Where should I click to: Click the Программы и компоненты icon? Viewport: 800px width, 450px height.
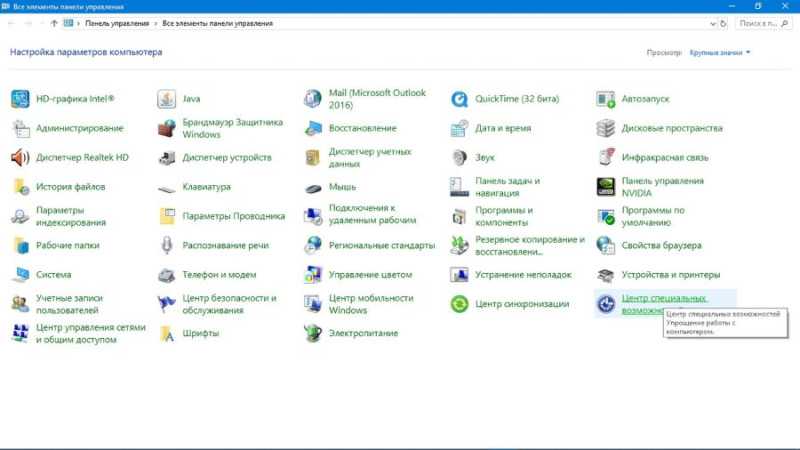(459, 216)
